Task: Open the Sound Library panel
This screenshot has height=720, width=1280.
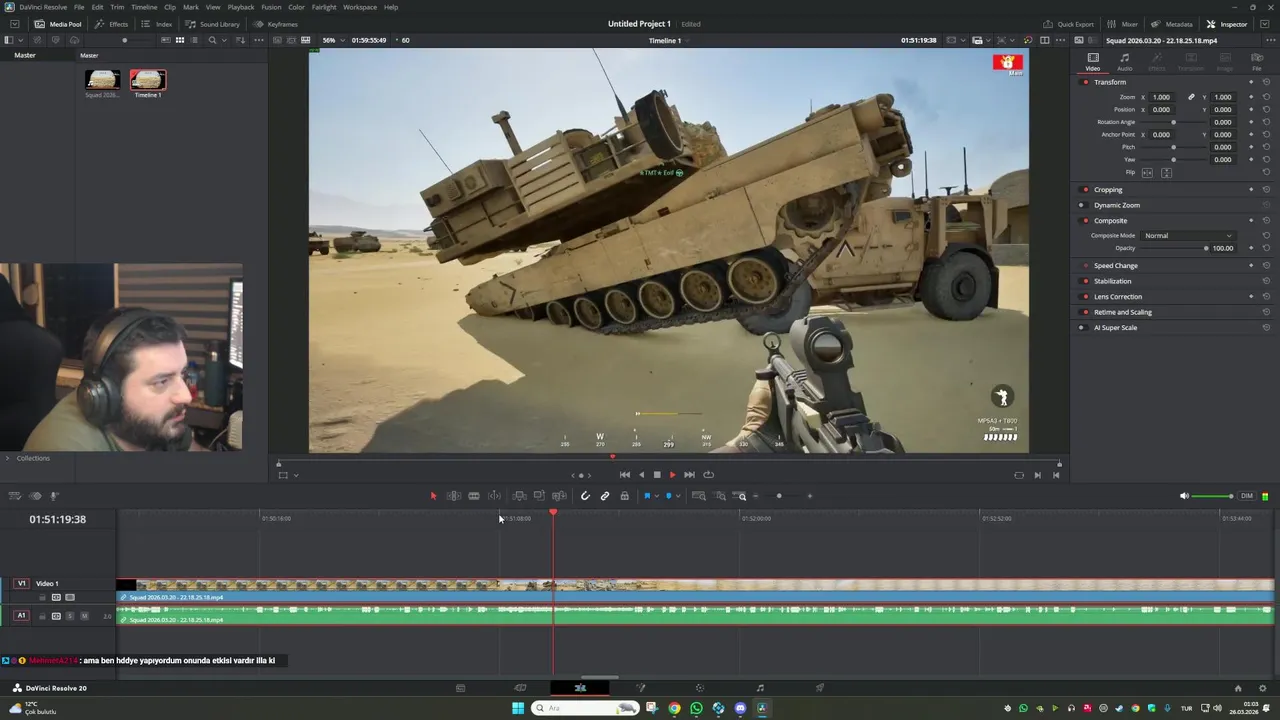Action: tap(213, 24)
